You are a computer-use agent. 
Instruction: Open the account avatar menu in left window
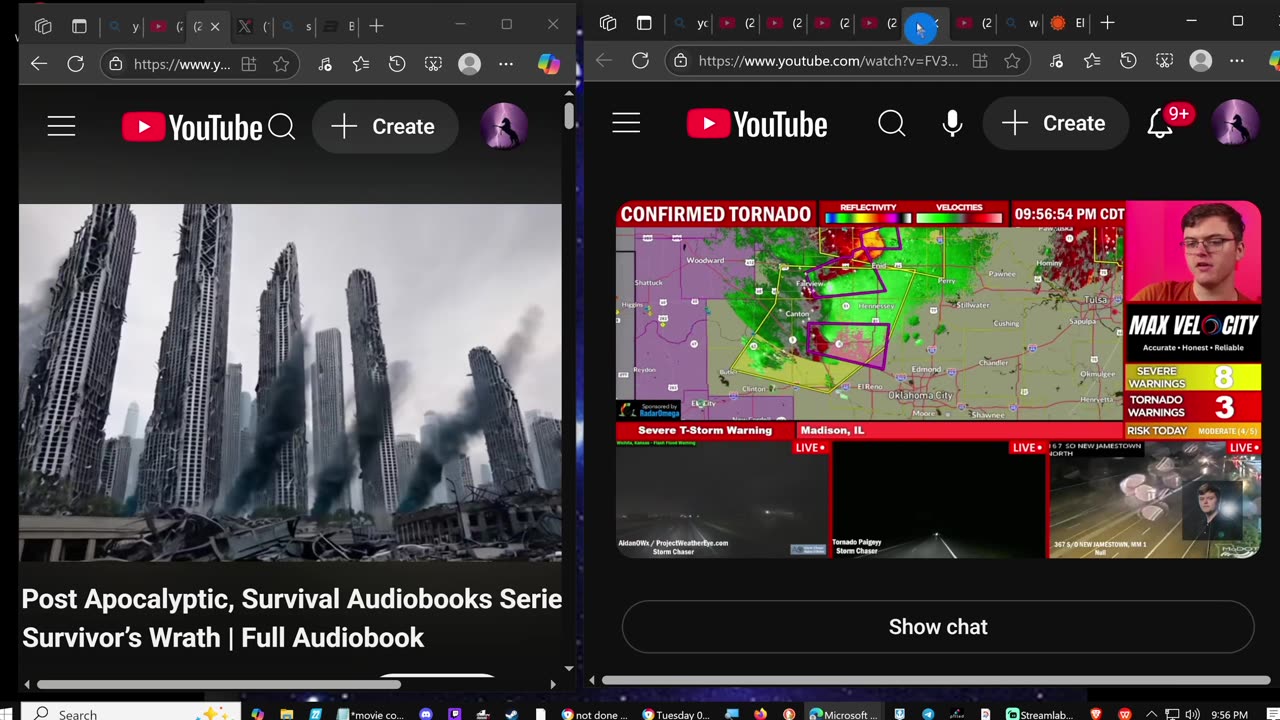(504, 127)
